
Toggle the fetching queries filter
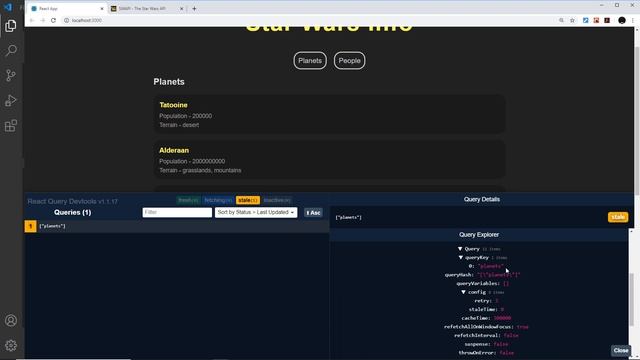218,200
